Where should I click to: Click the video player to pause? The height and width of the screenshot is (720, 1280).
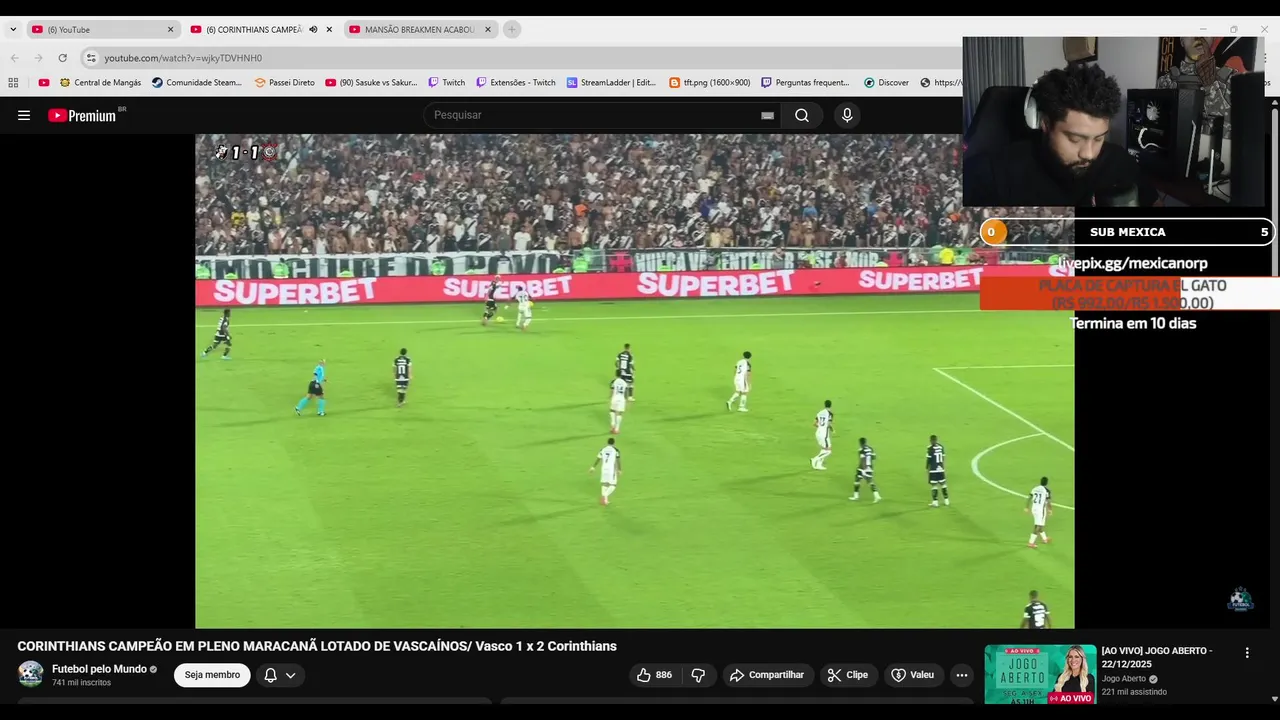[x=635, y=381]
